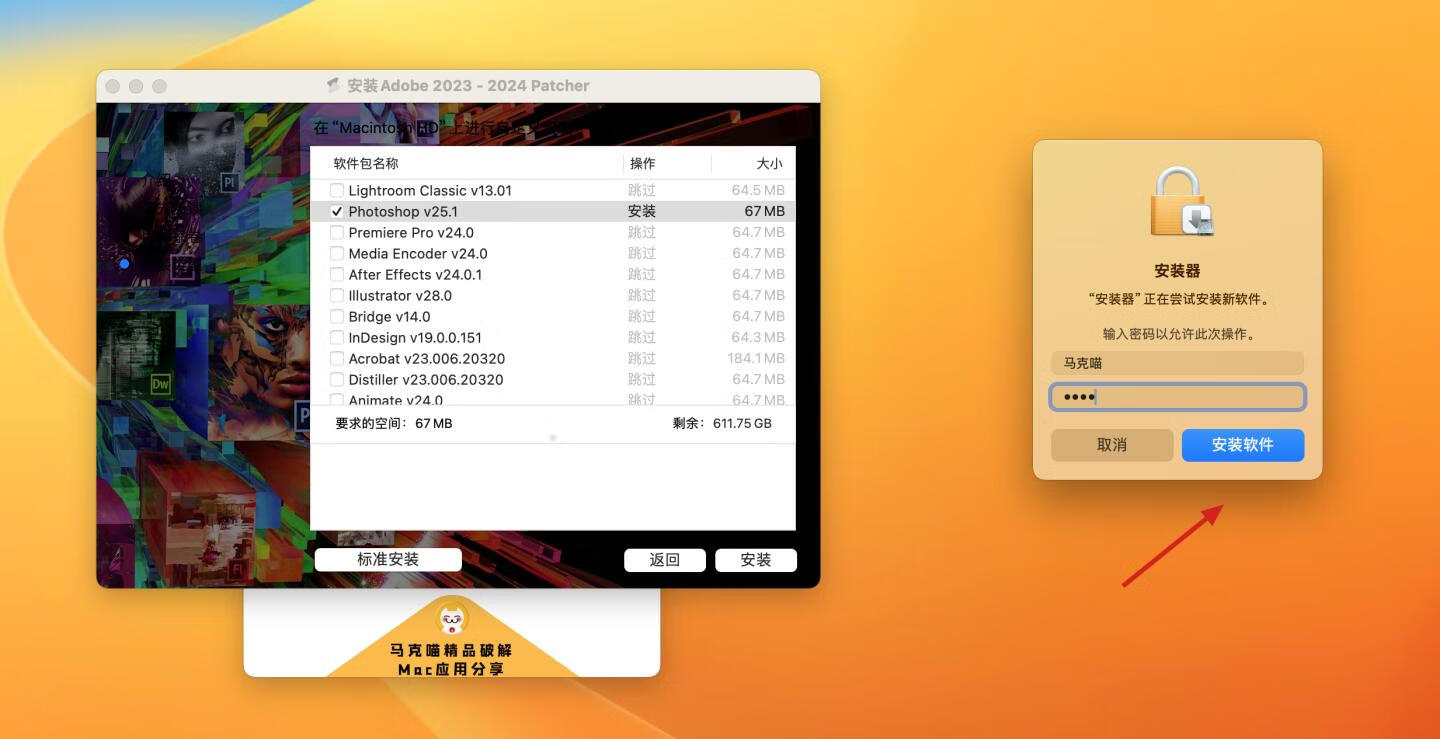Image resolution: width=1440 pixels, height=739 pixels.
Task: Click the 184.1 MB size value for Acrobat
Action: pos(756,358)
